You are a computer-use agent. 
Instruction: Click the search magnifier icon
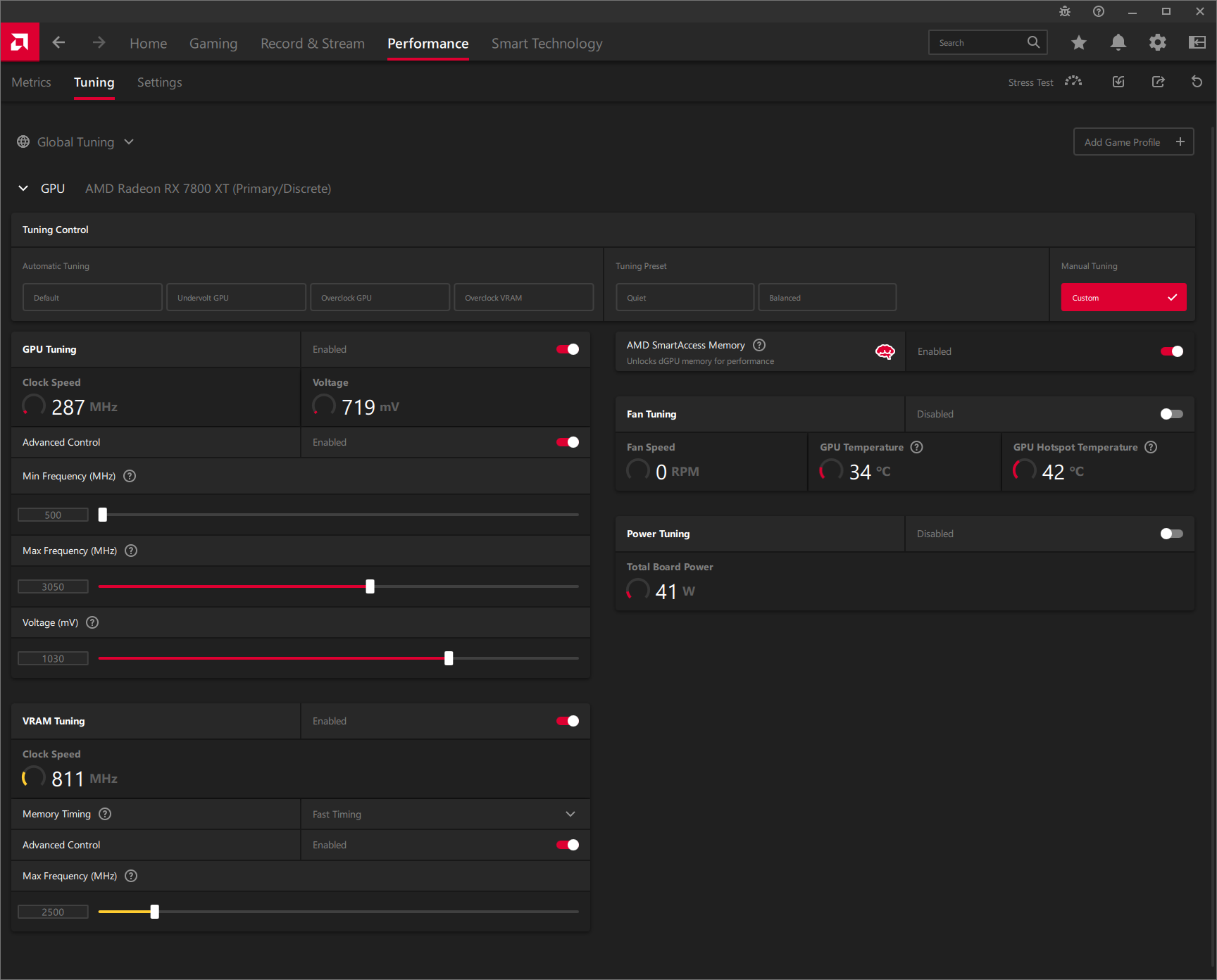tap(1033, 42)
